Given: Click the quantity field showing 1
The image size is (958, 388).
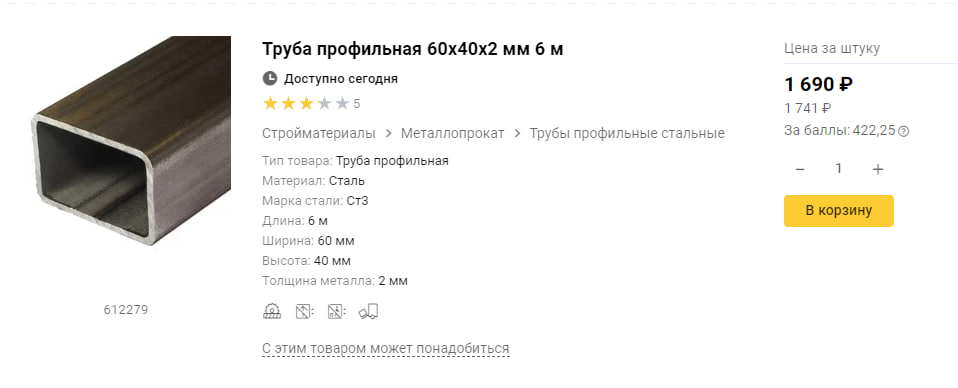Looking at the screenshot, I should (839, 169).
